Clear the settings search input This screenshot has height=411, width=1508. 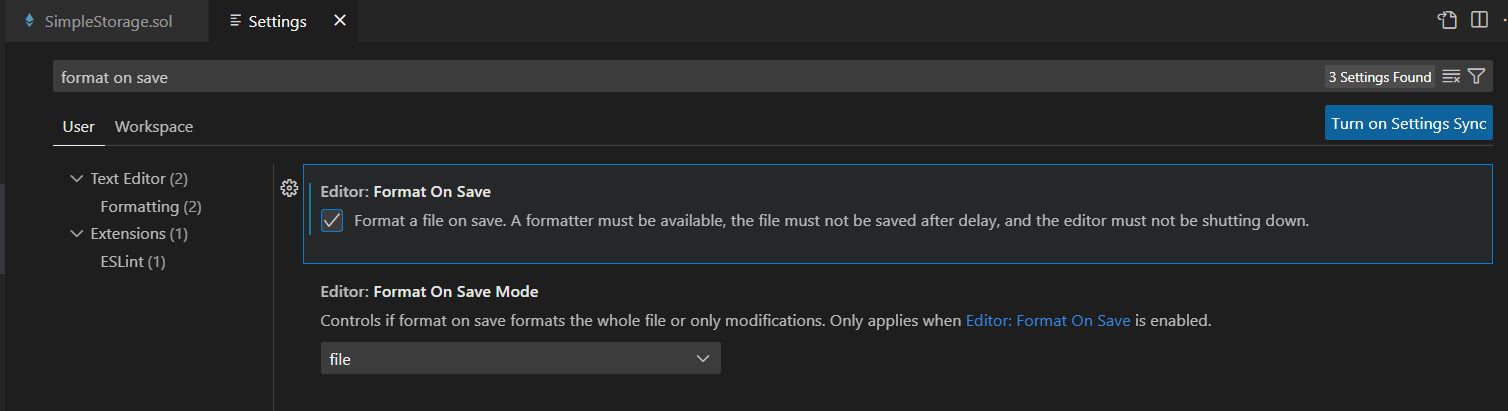(x=1452, y=77)
